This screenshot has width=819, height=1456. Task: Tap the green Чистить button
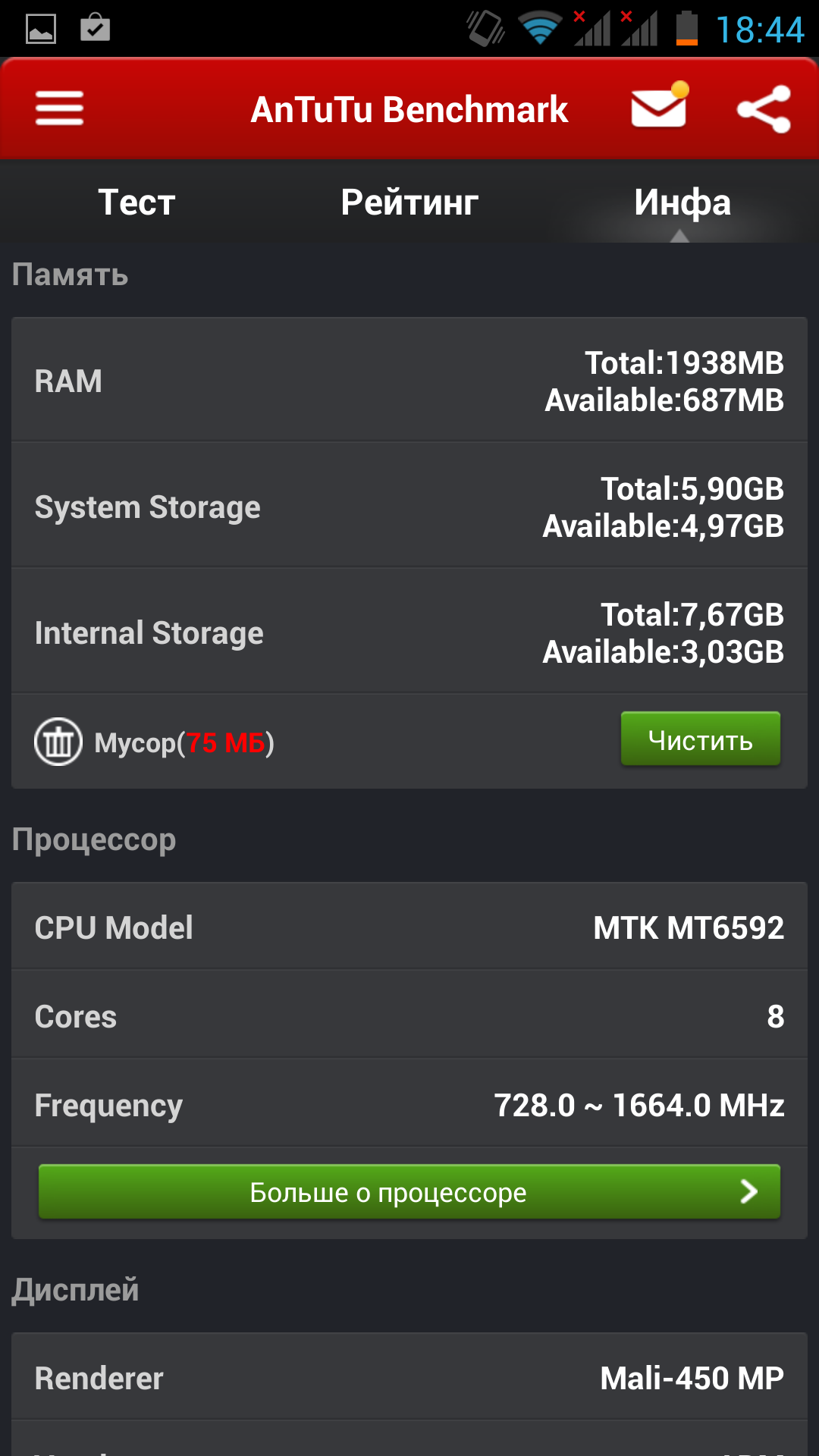701,739
